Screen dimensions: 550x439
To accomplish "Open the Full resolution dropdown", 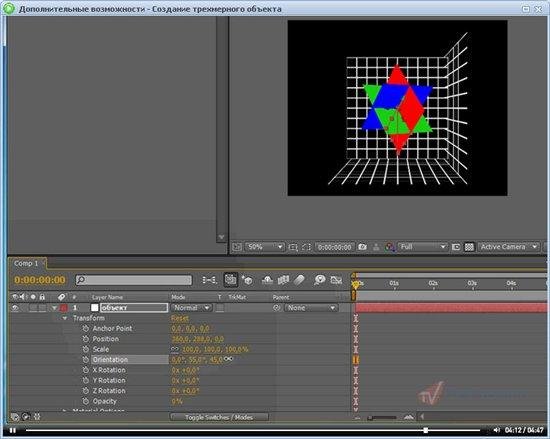I will [x=422, y=247].
